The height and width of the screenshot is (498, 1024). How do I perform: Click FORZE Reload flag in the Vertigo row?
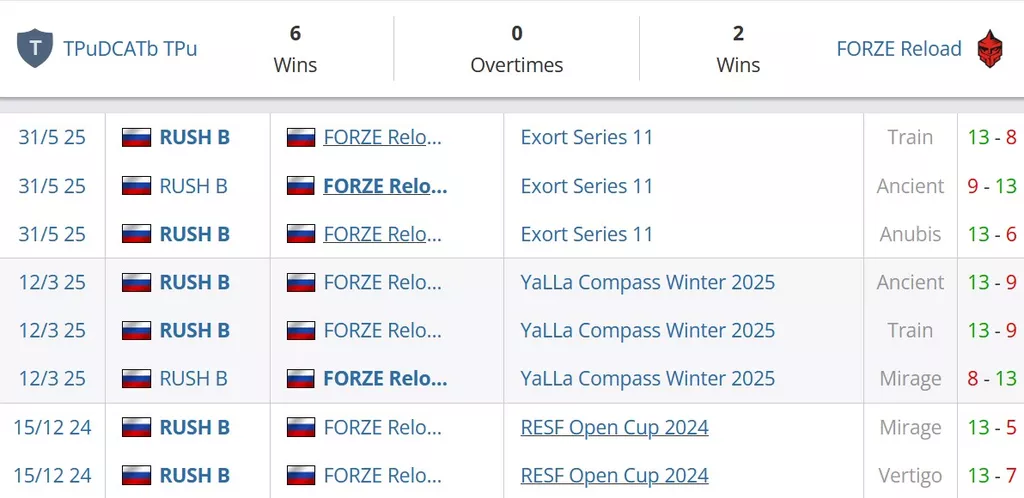point(301,475)
